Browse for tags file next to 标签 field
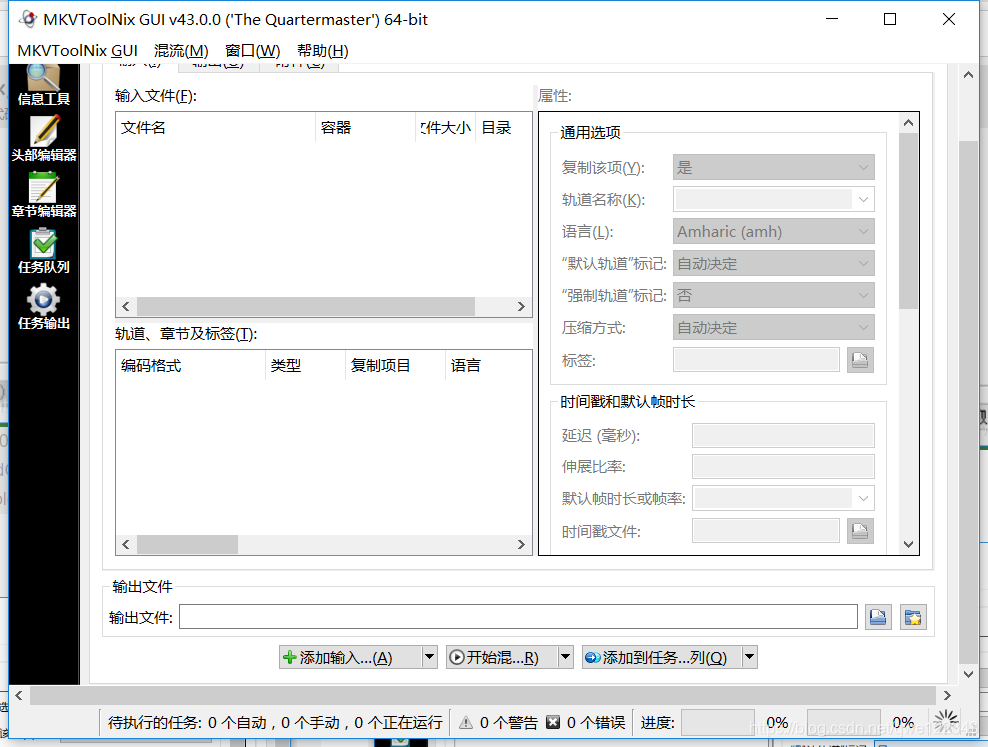 tap(860, 360)
